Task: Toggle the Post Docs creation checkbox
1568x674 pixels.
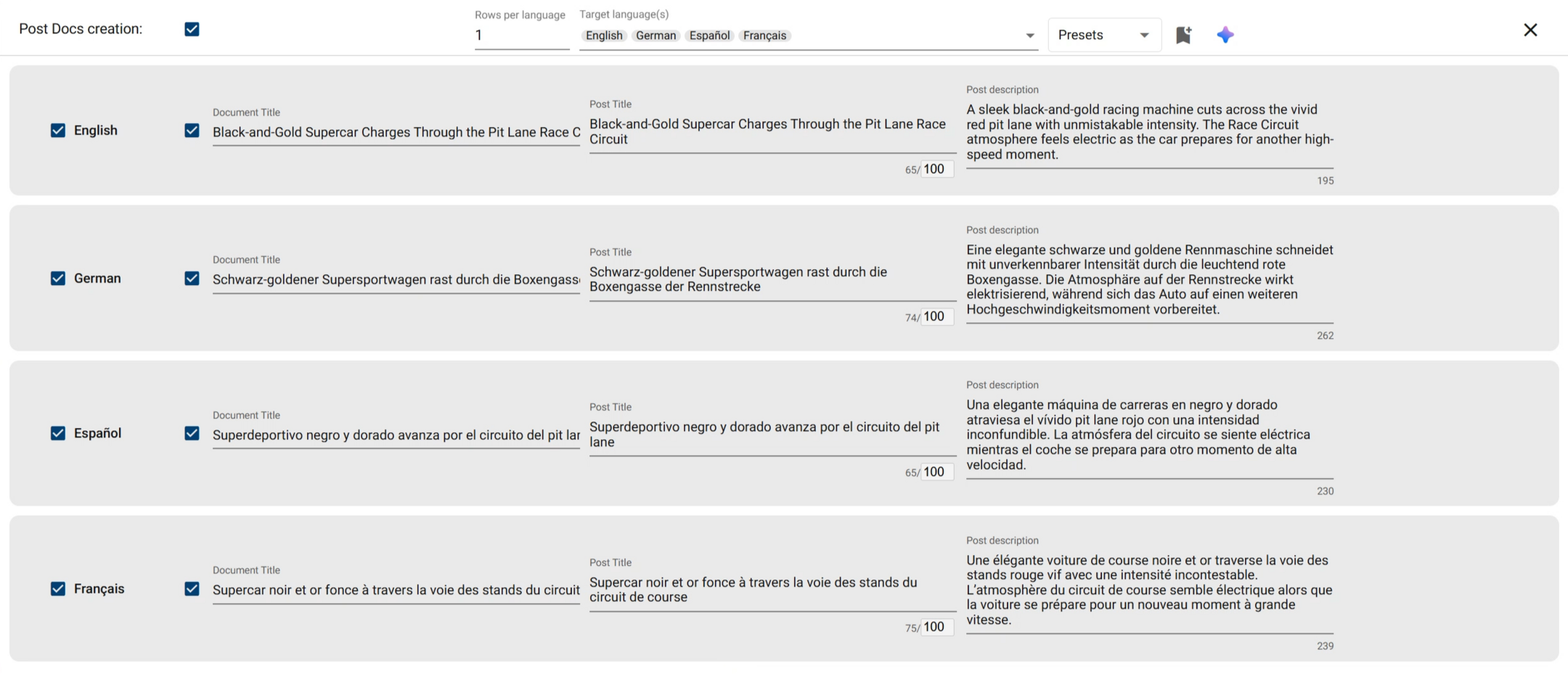Action: pos(192,29)
